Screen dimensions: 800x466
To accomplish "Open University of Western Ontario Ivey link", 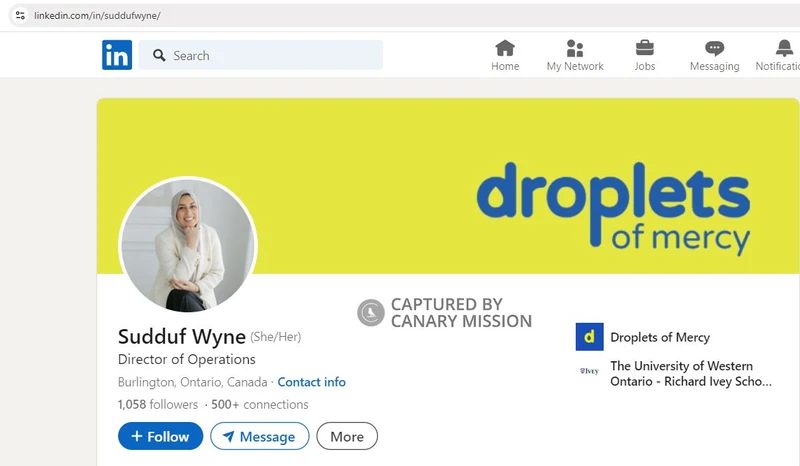I will coord(691,374).
